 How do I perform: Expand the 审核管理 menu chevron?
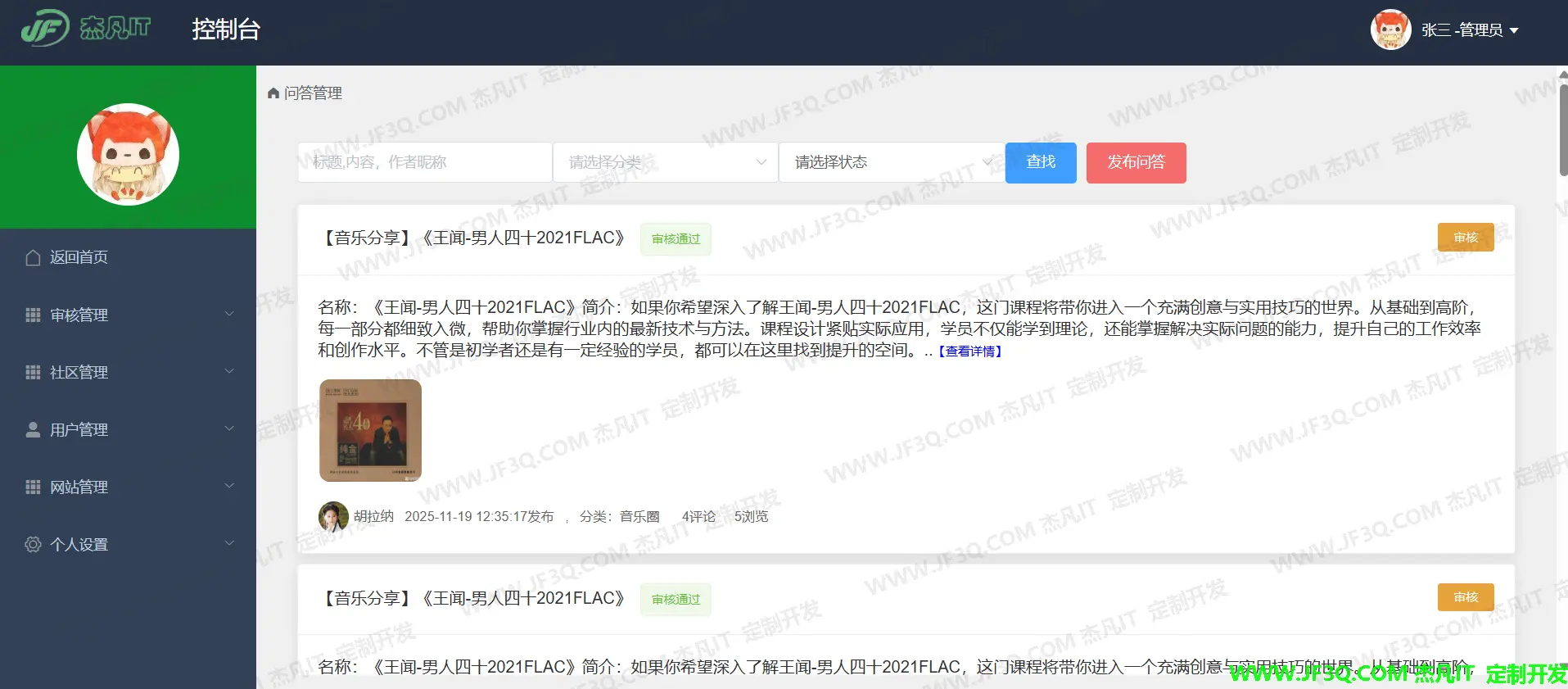229,315
